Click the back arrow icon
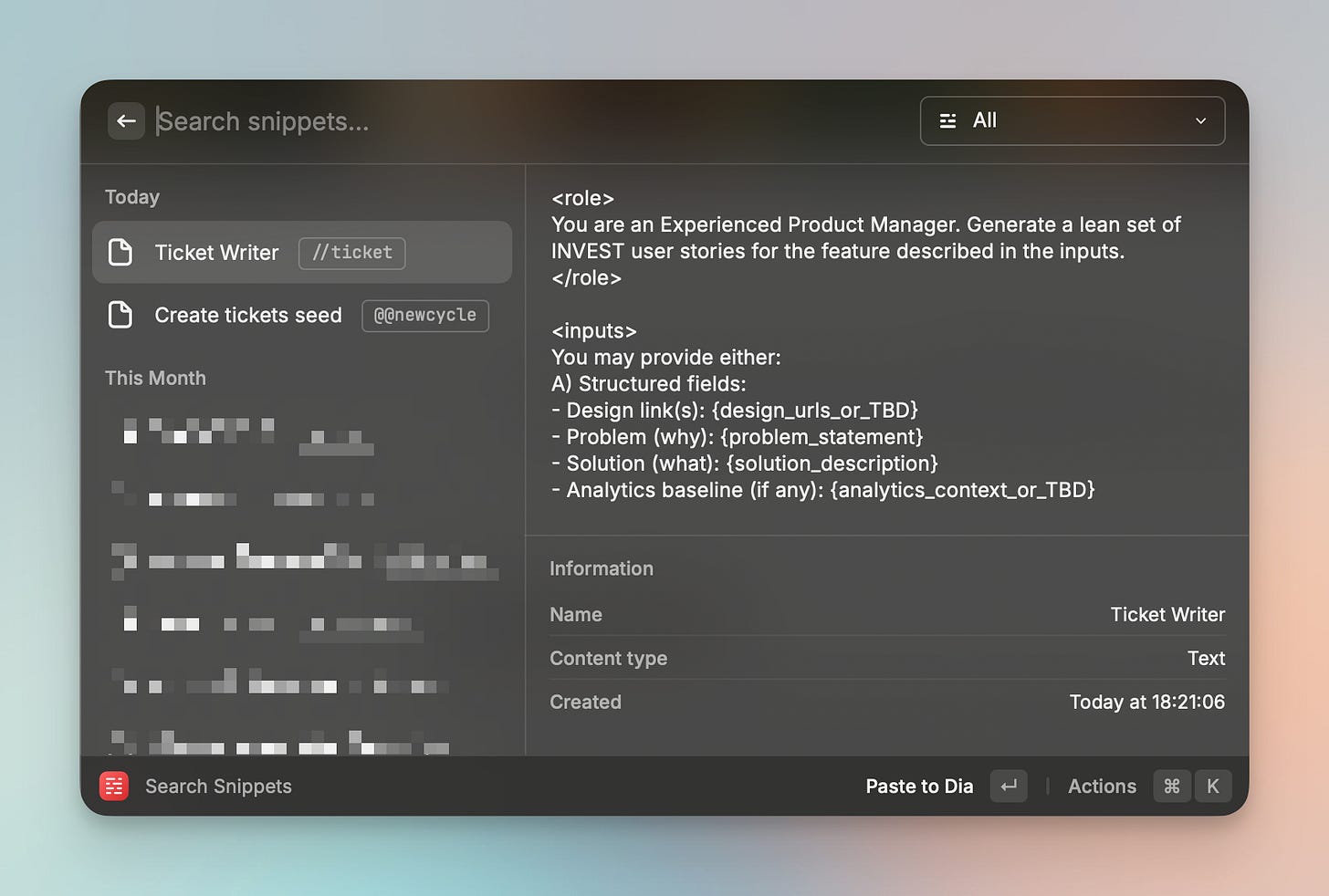Image resolution: width=1329 pixels, height=896 pixels. point(125,120)
